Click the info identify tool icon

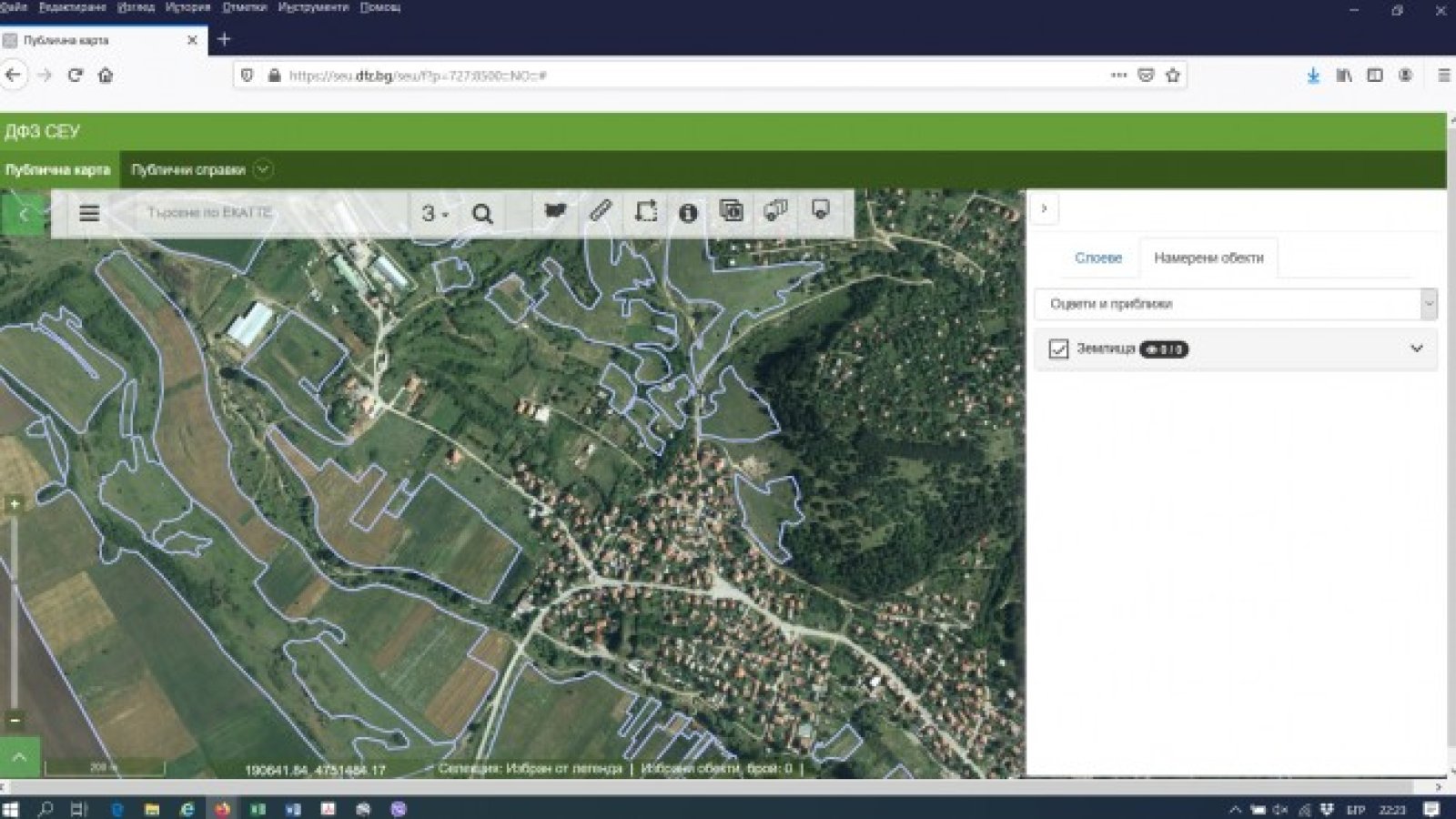[688, 213]
